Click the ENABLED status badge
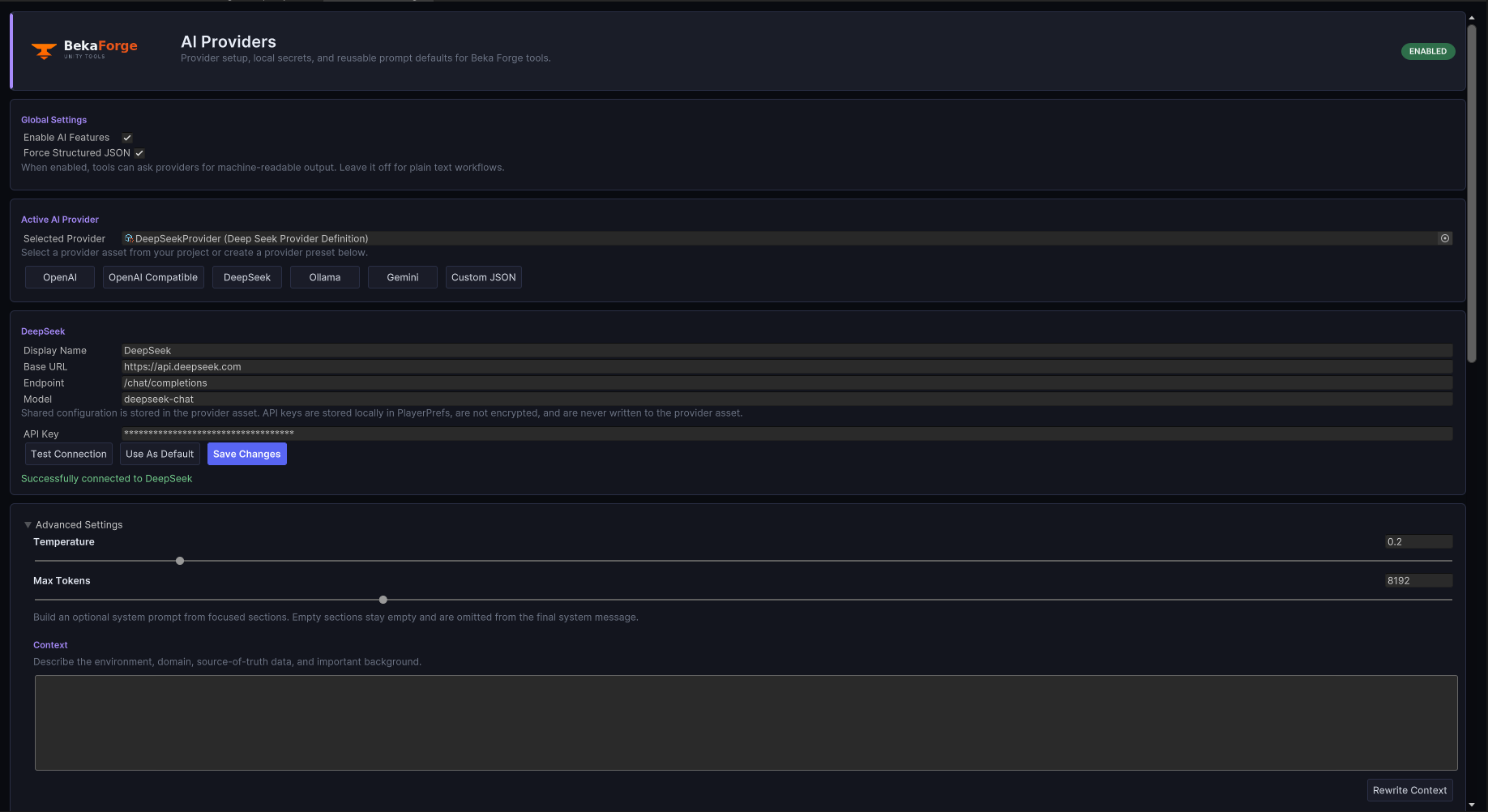1488x812 pixels. [1428, 51]
